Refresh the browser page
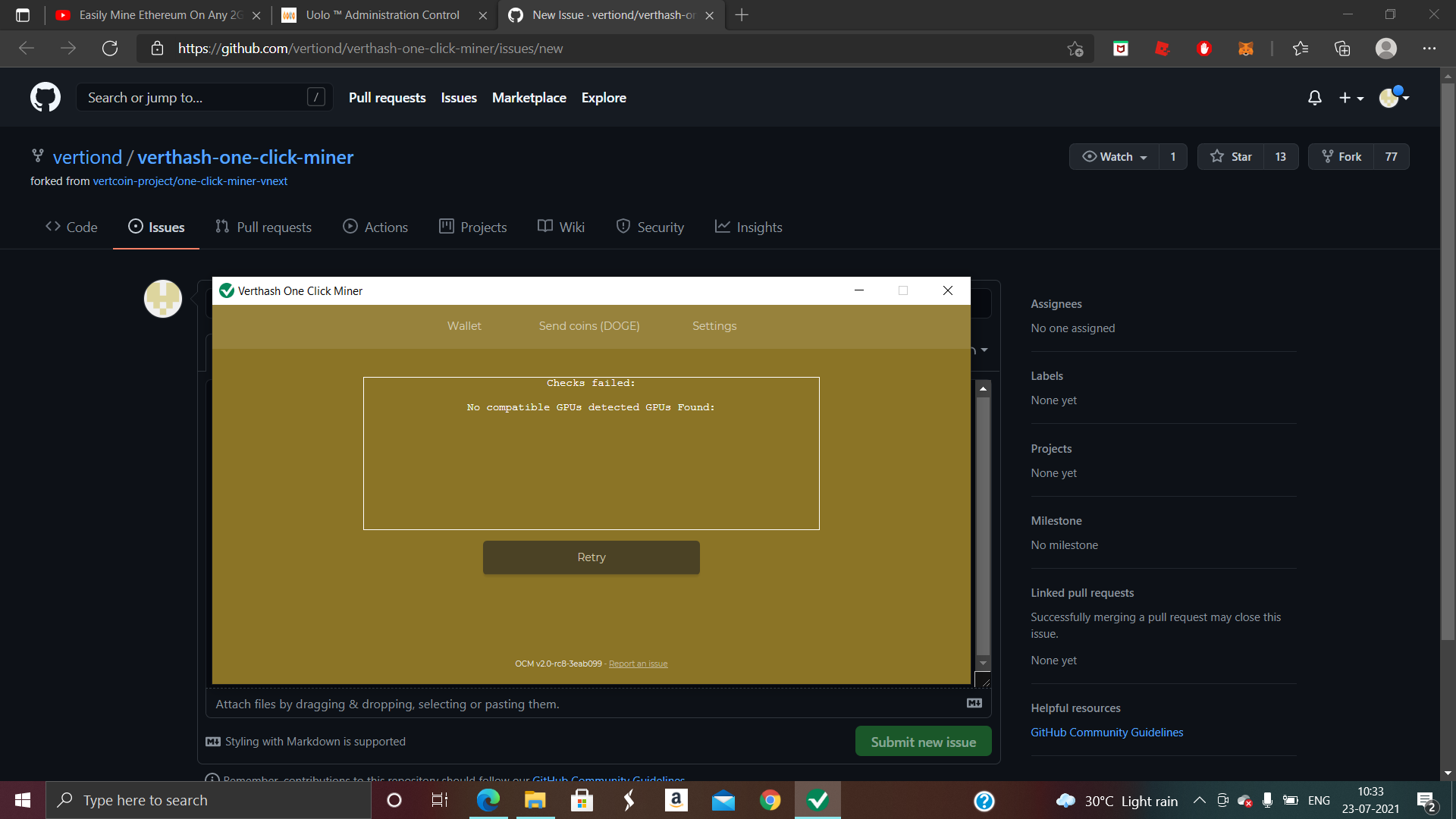 click(x=110, y=49)
